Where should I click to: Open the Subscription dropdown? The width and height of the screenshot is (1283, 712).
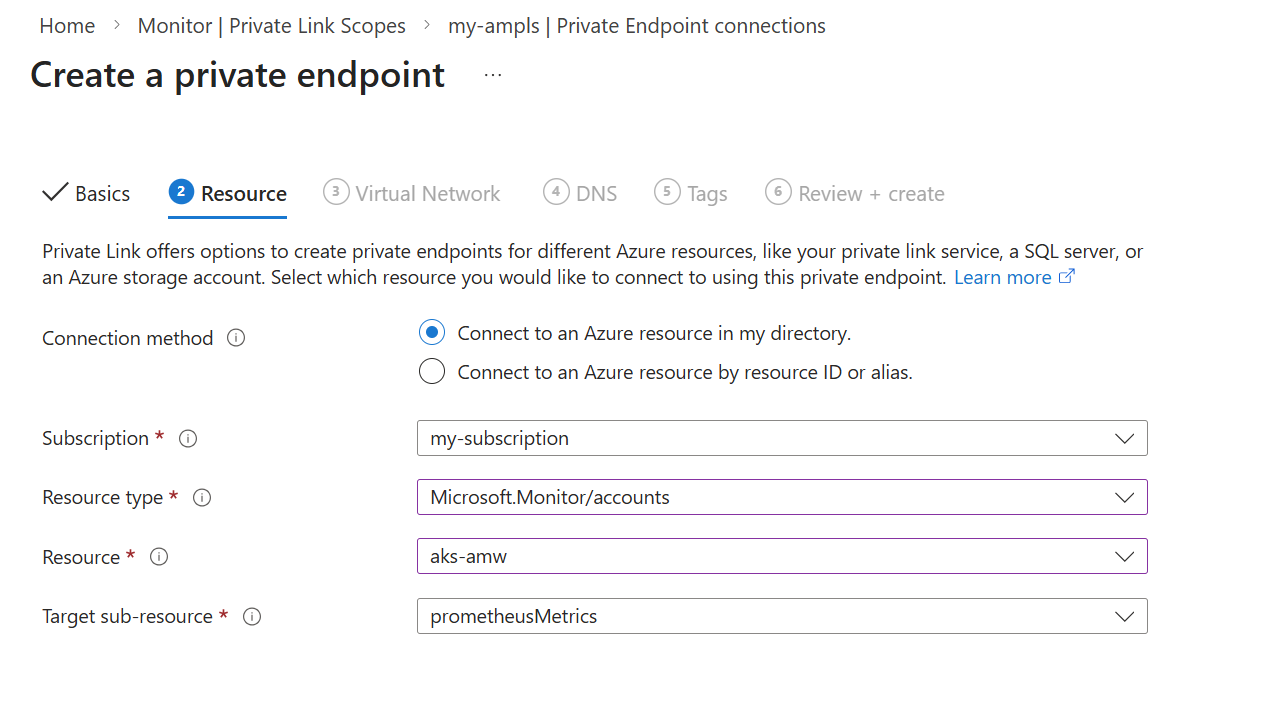pos(781,438)
